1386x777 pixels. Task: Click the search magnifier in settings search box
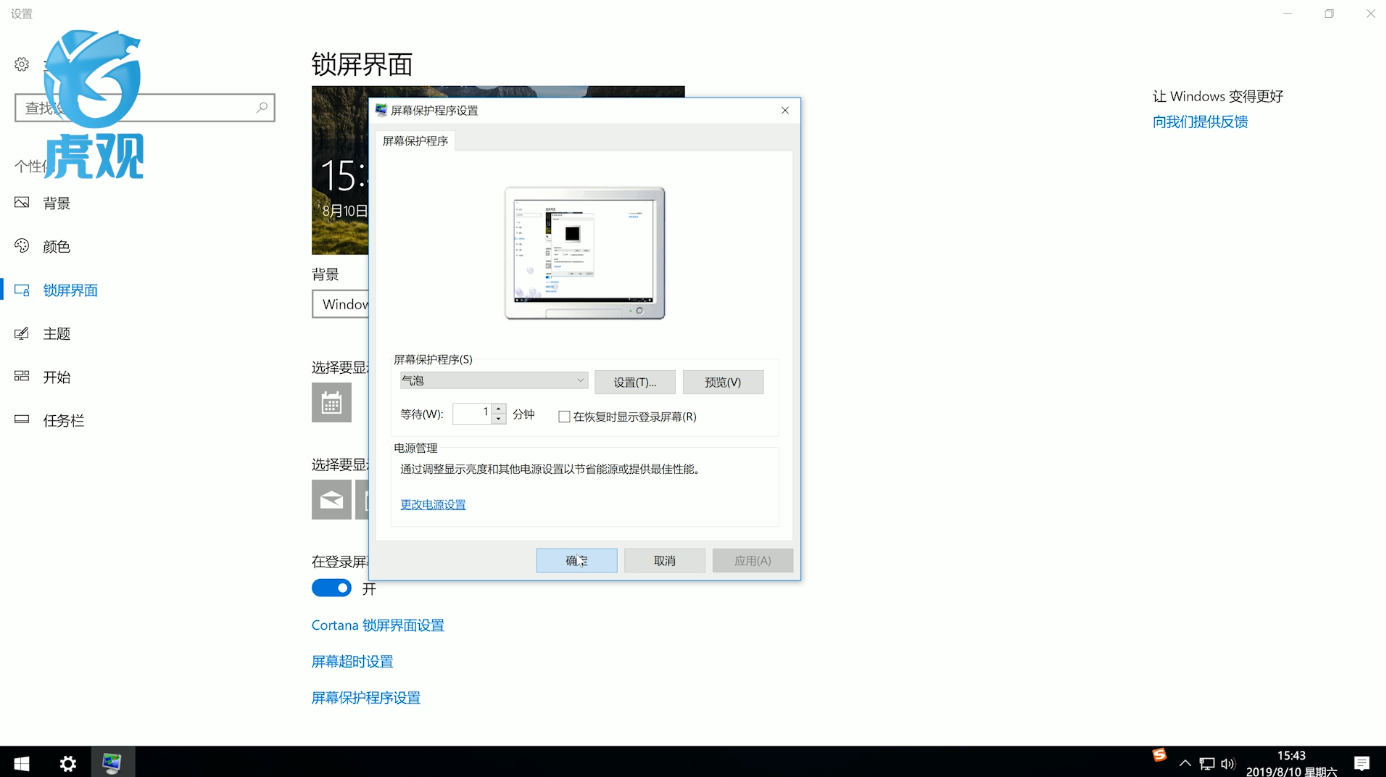[x=262, y=107]
